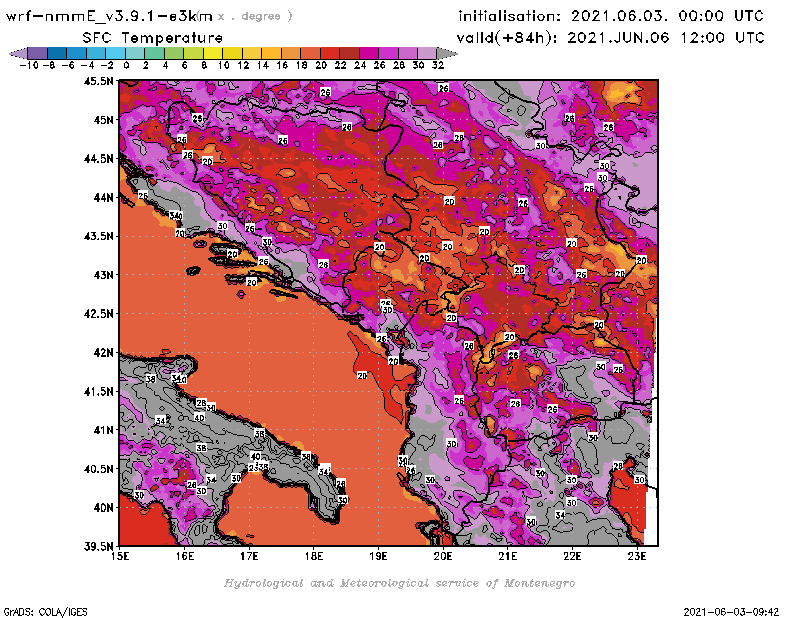Pick the gray above-32 legend arrow swatch
Viewport: 800px width, 618px height.
pyautogui.click(x=447, y=53)
